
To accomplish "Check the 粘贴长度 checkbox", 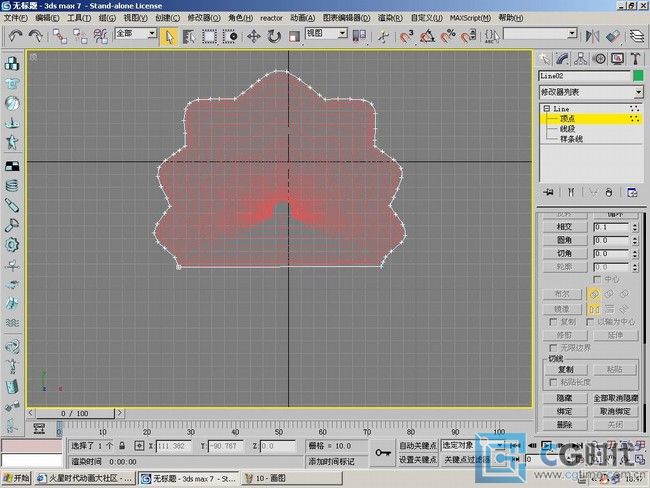I will point(553,382).
